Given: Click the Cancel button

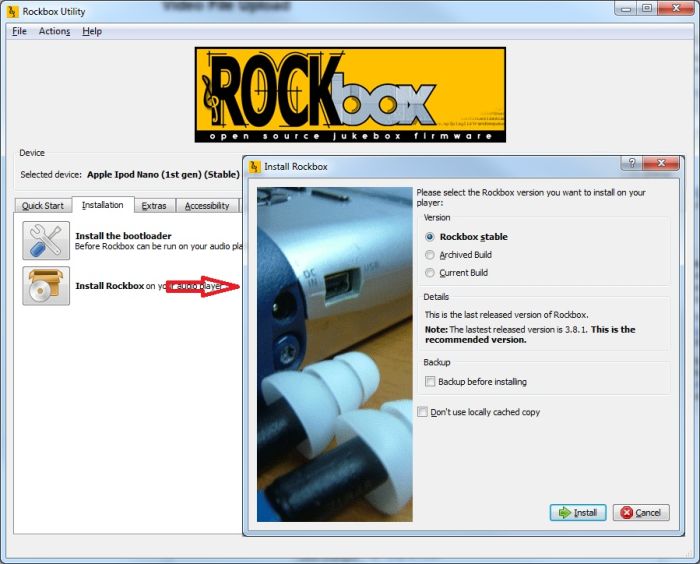Looking at the screenshot, I should [x=641, y=513].
